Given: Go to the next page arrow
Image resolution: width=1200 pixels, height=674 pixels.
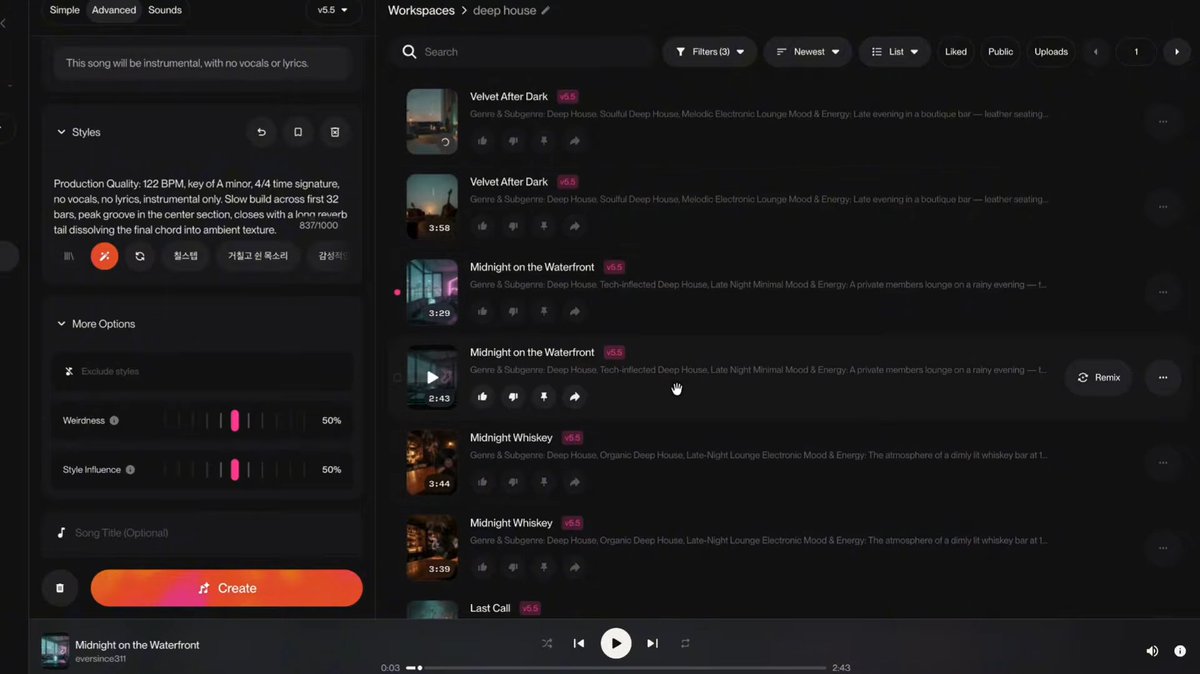Looking at the screenshot, I should 1176,52.
